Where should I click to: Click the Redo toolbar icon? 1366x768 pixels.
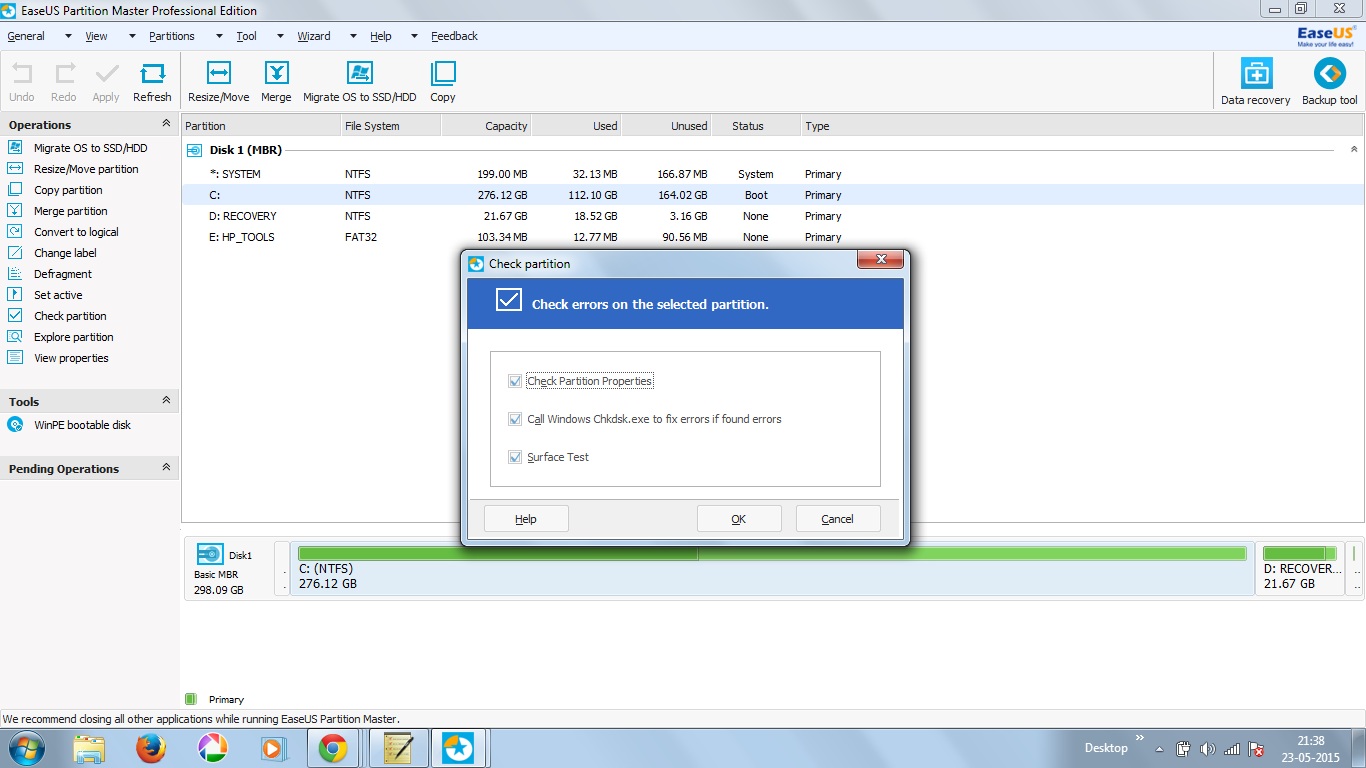(x=64, y=74)
